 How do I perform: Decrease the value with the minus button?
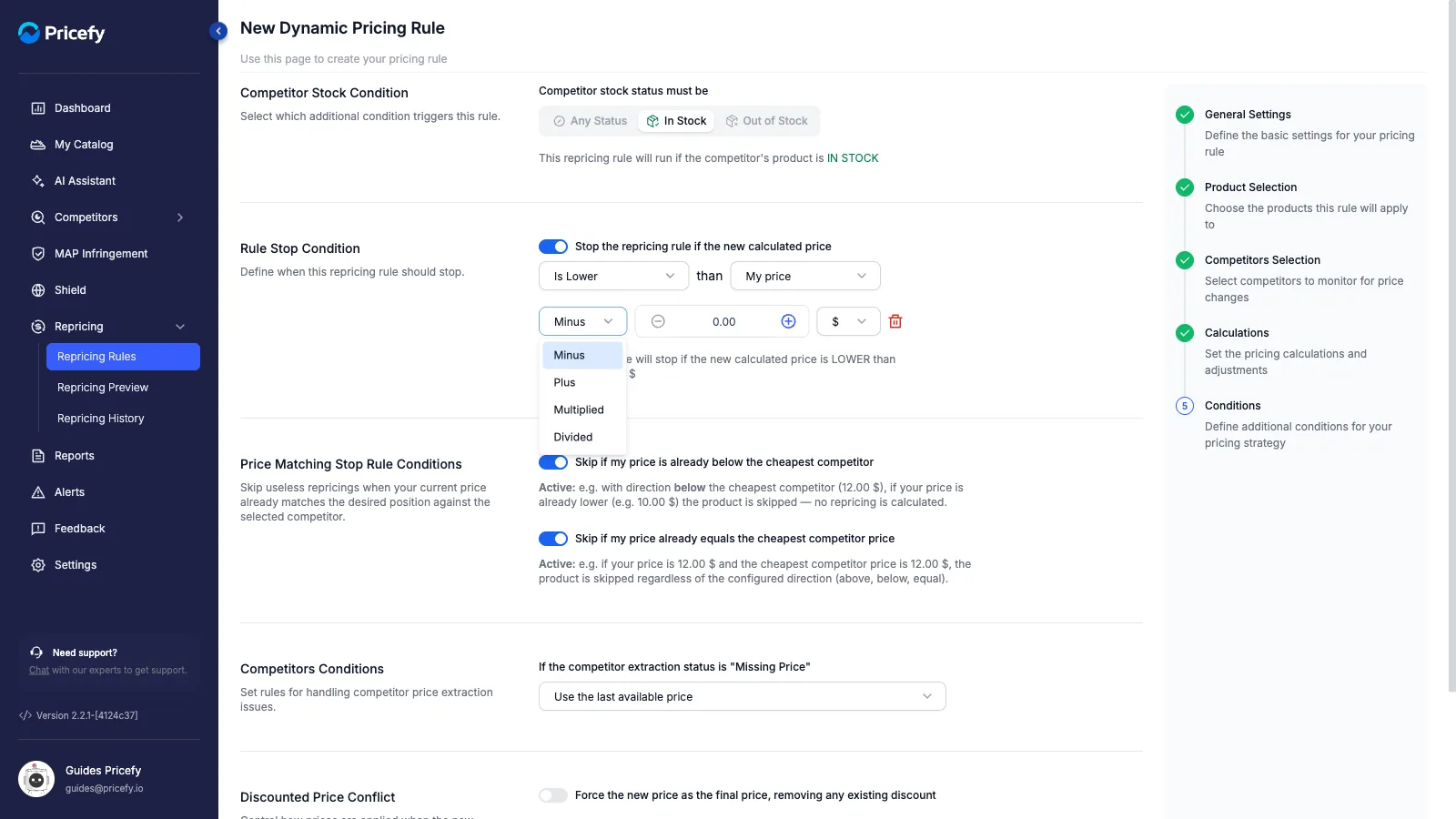658,321
